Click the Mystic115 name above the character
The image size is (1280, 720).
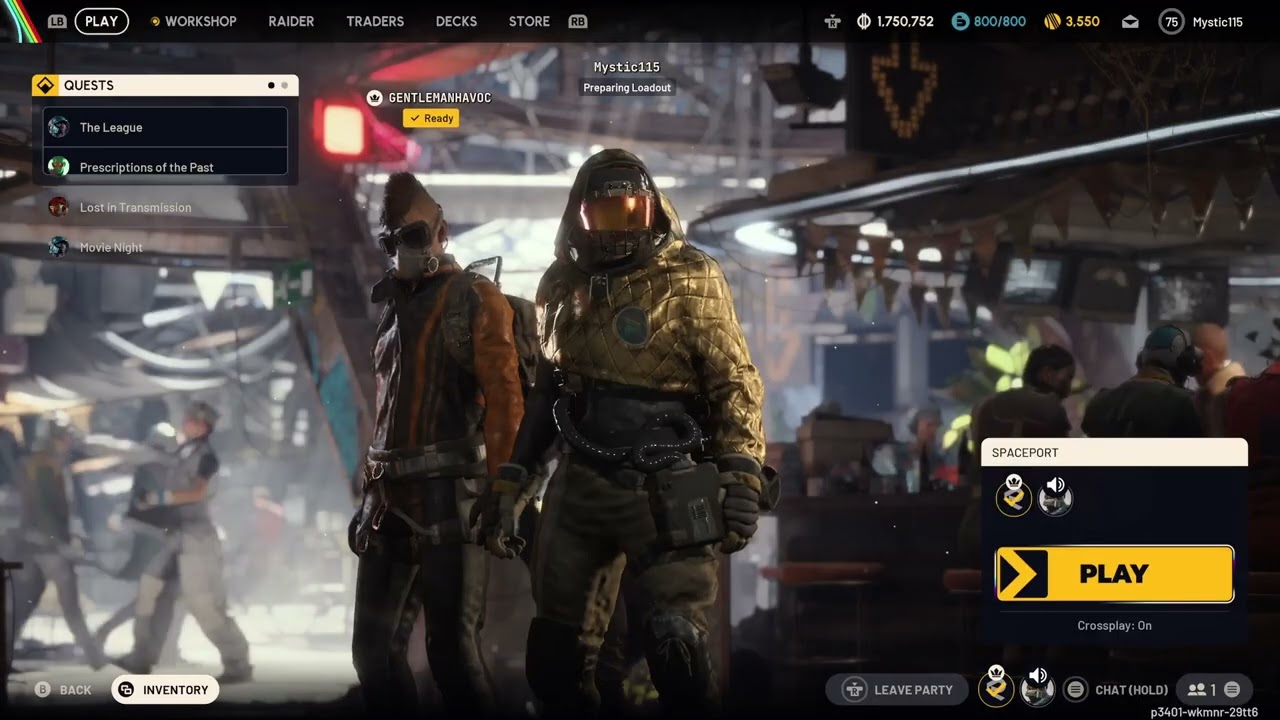click(627, 67)
